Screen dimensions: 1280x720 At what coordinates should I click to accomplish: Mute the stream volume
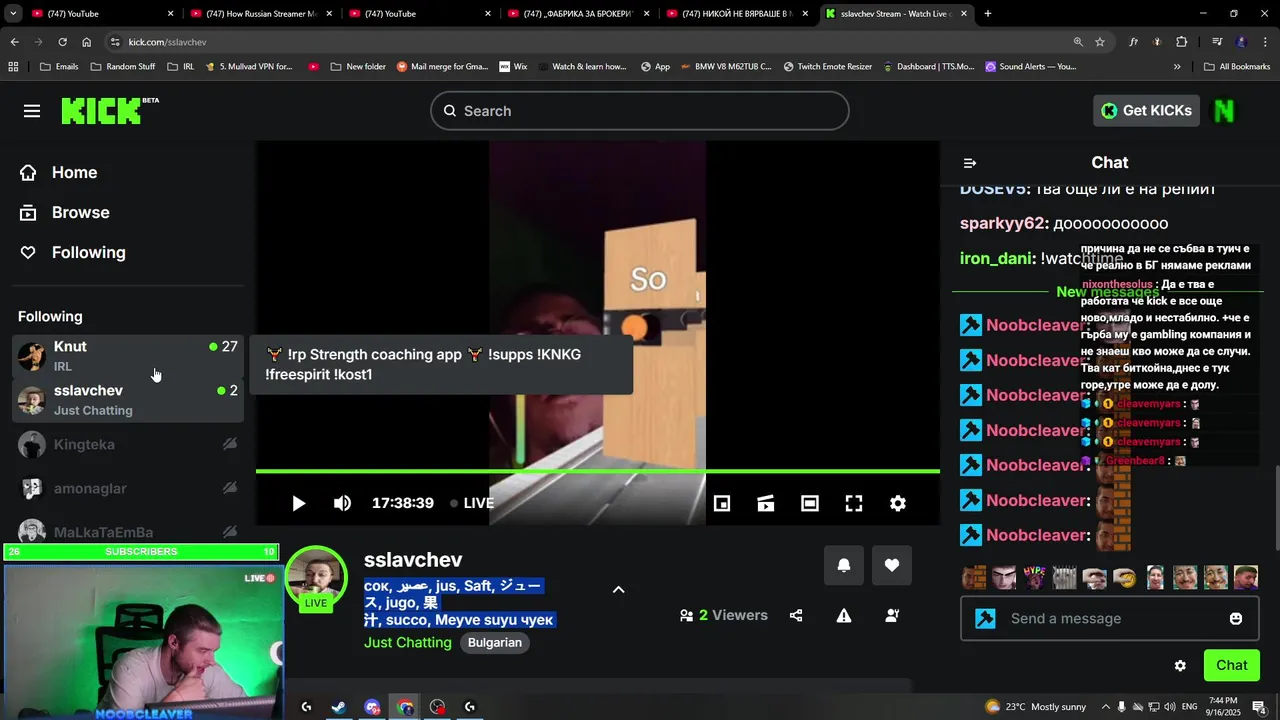pyautogui.click(x=342, y=503)
